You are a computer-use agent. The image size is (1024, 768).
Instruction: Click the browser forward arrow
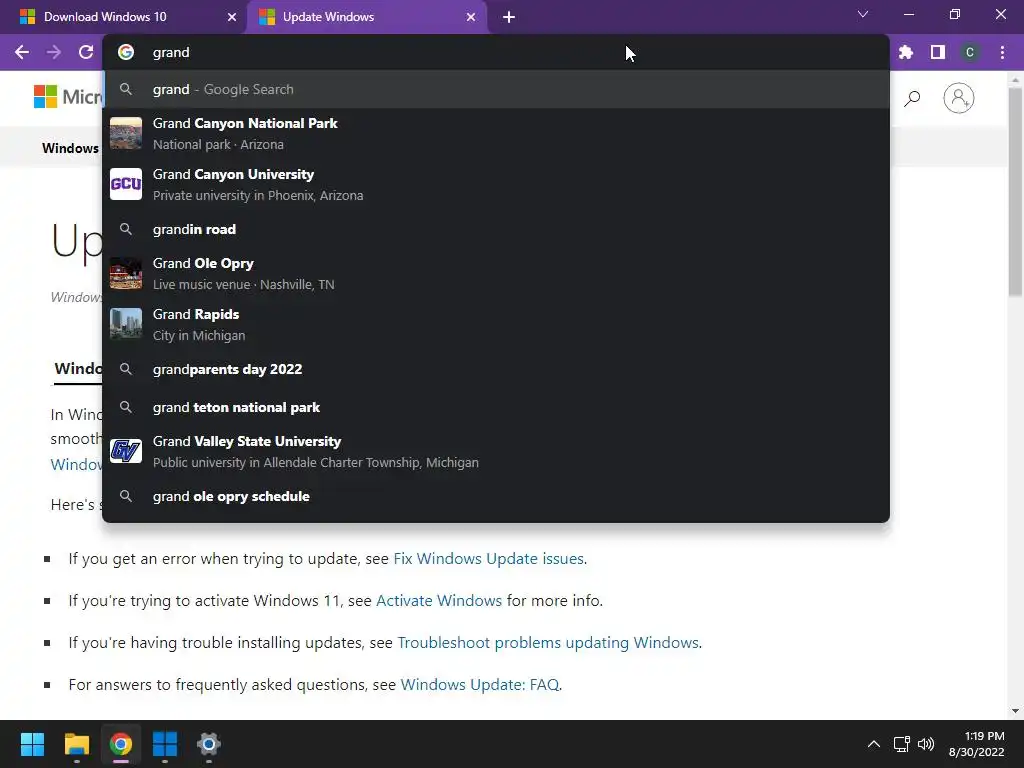[x=54, y=52]
